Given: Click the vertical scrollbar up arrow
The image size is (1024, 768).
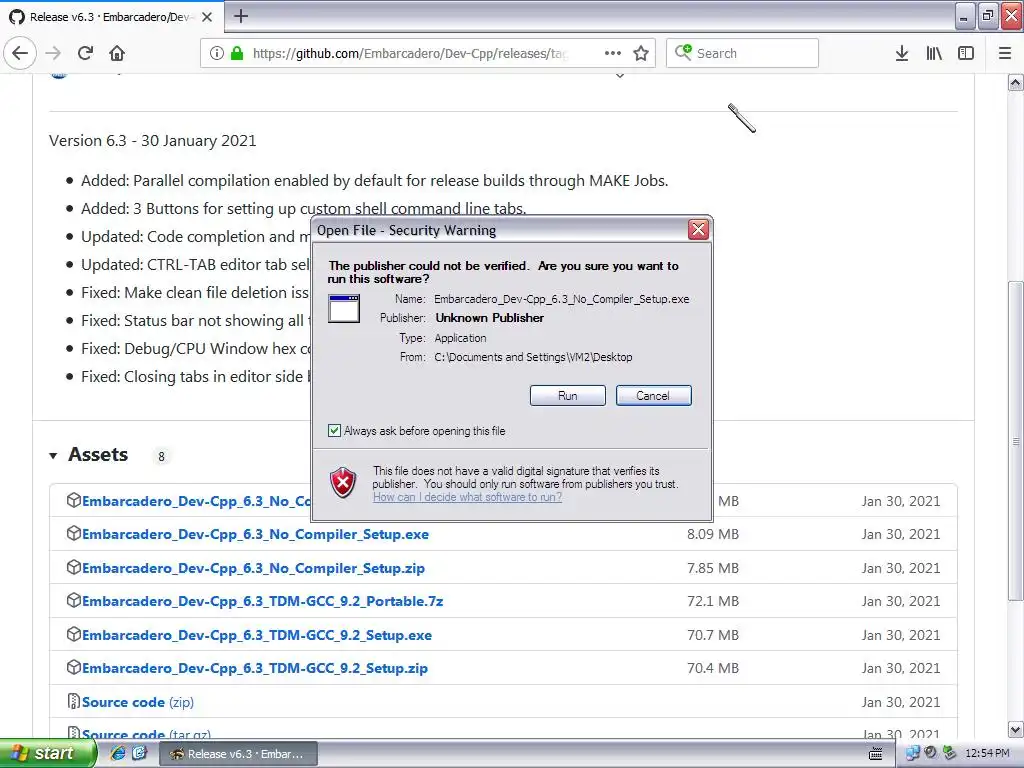Looking at the screenshot, I should pyautogui.click(x=1016, y=82).
